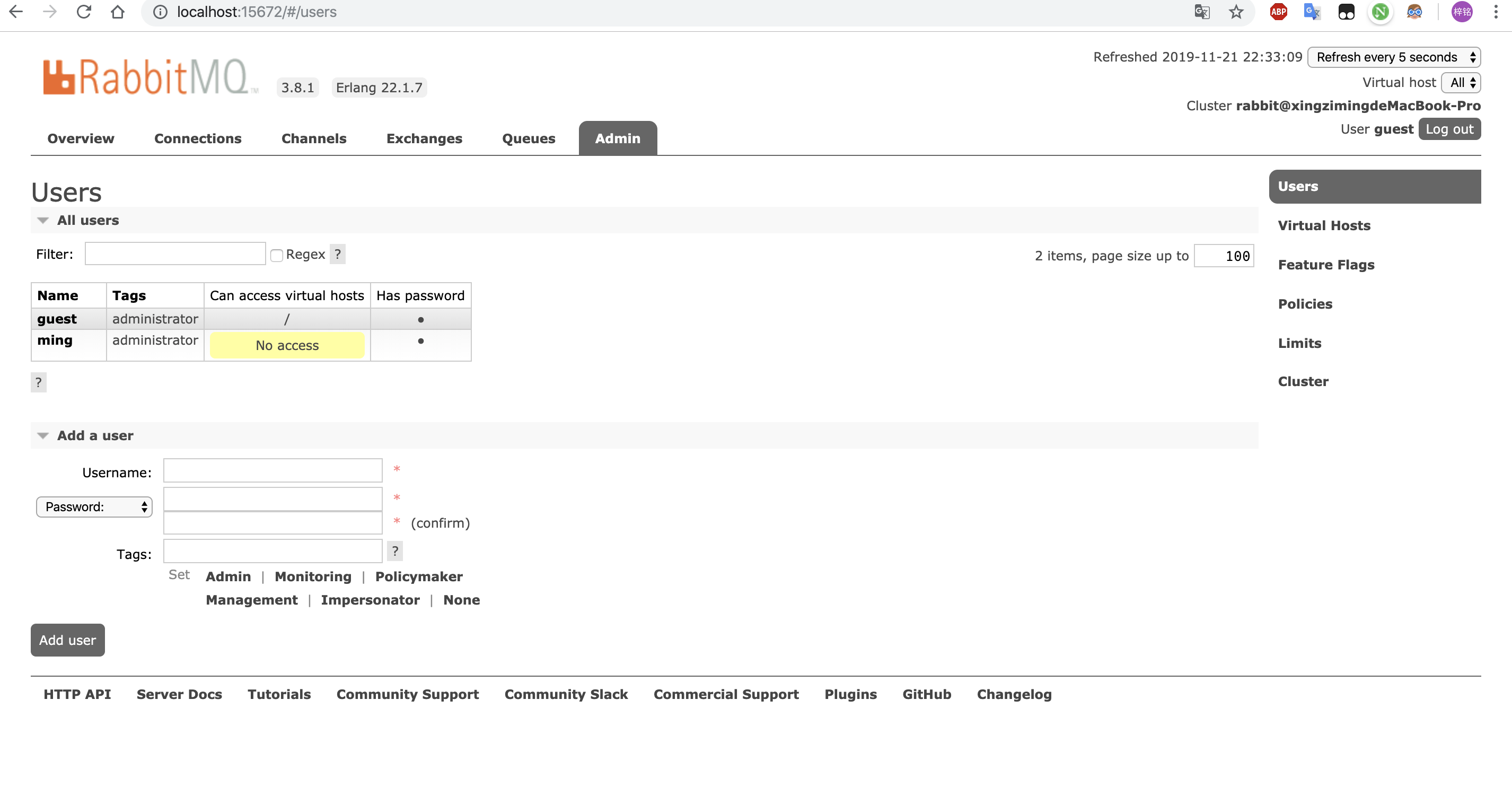Screen dimensions: 1512x787
Task: Select the Admin tab
Action: [618, 138]
